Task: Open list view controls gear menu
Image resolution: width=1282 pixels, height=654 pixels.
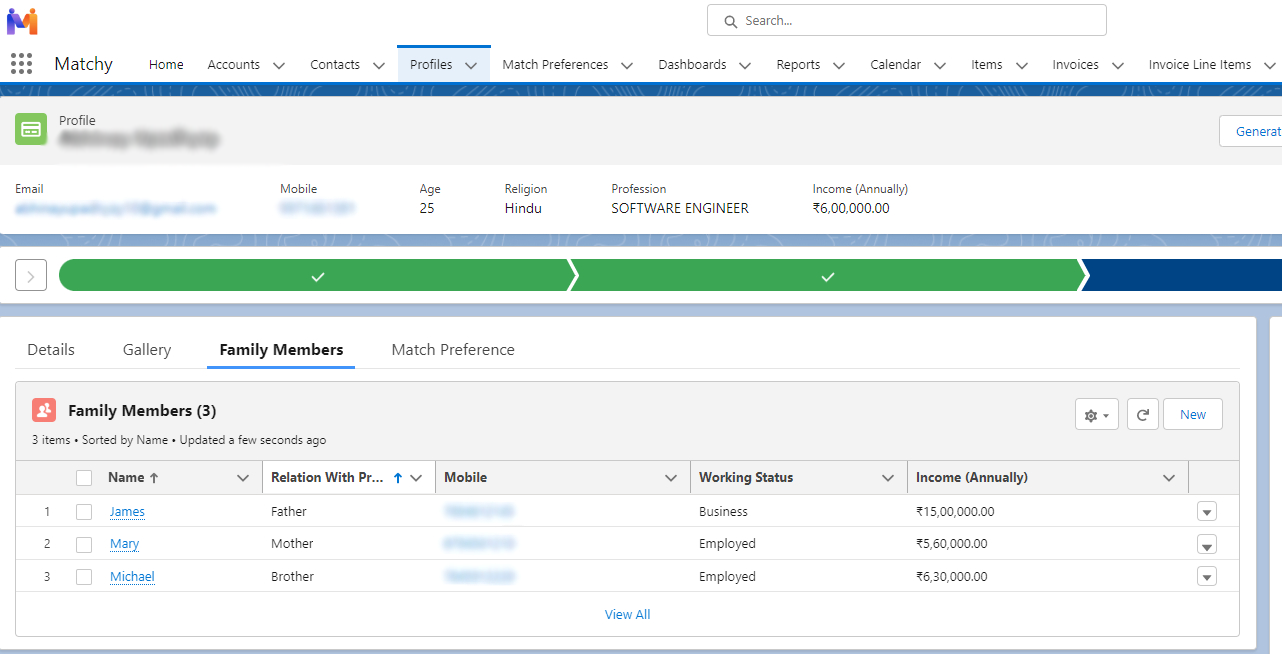Action: tap(1097, 414)
